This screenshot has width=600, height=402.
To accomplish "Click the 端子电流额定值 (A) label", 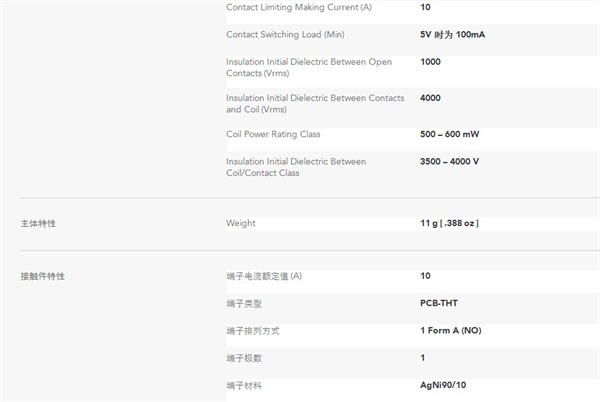I will point(264,276).
